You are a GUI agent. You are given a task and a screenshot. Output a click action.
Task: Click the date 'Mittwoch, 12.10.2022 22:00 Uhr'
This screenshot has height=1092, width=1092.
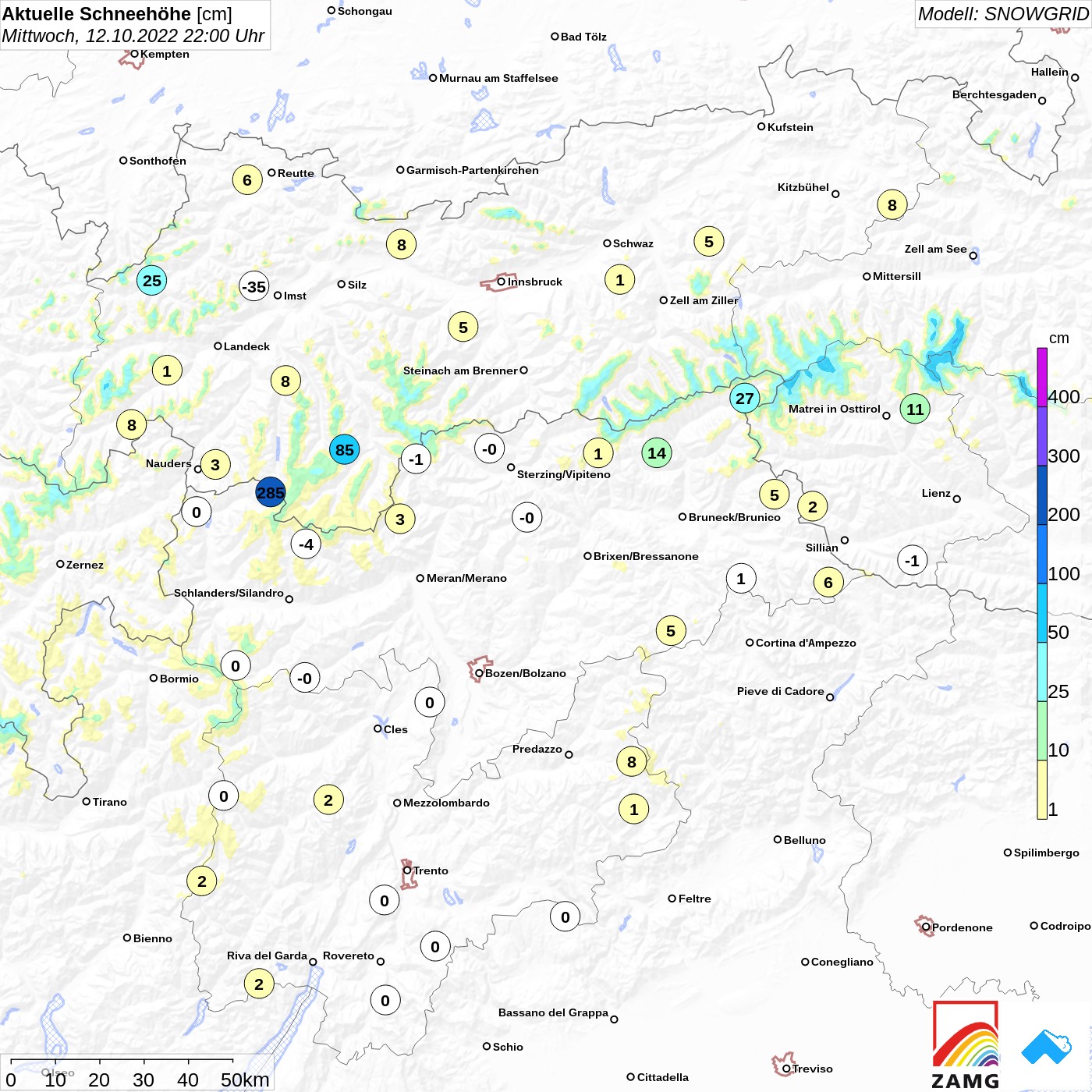pos(133,36)
